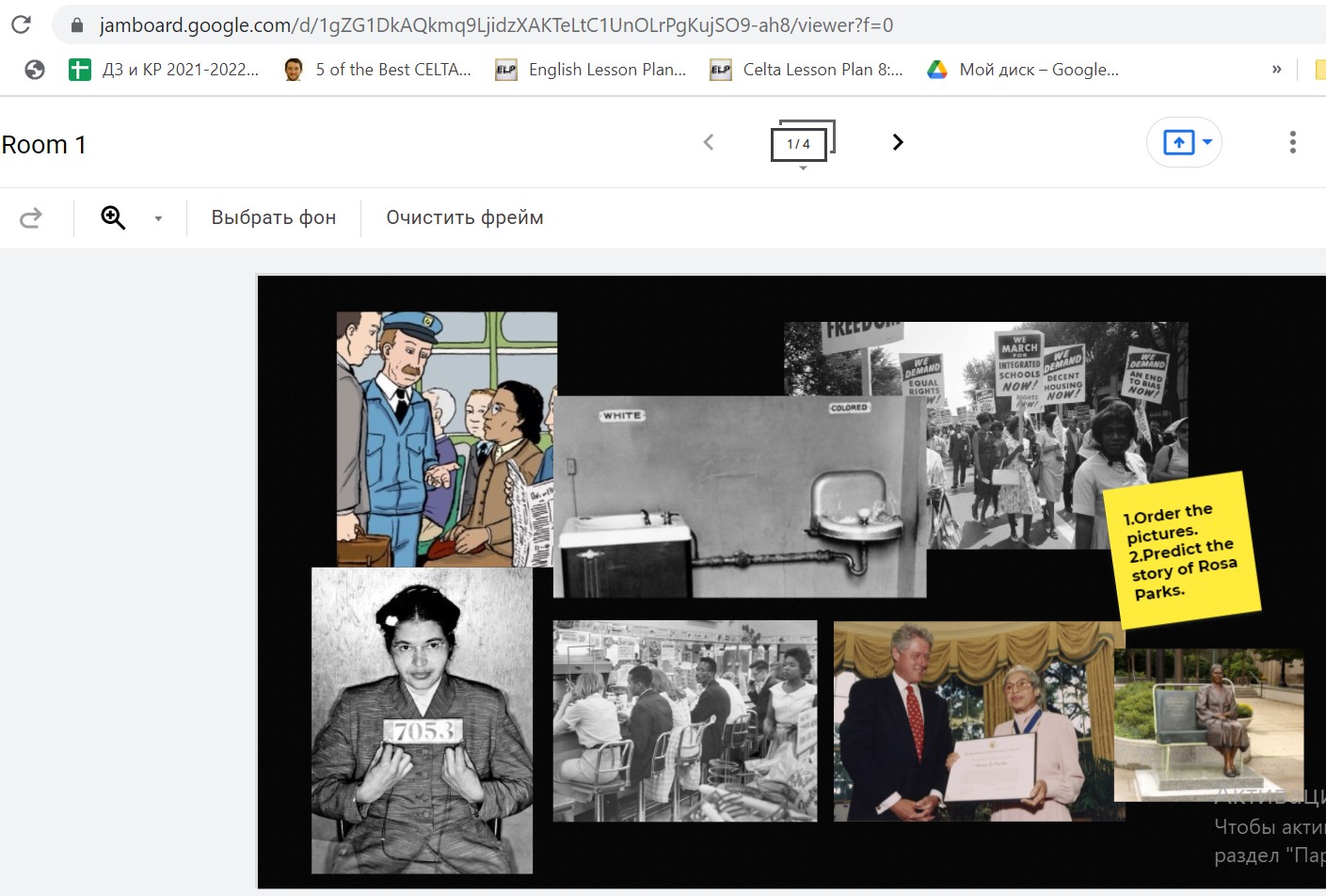Click the browser reload page icon
This screenshot has height=896, width=1326.
tap(21, 24)
